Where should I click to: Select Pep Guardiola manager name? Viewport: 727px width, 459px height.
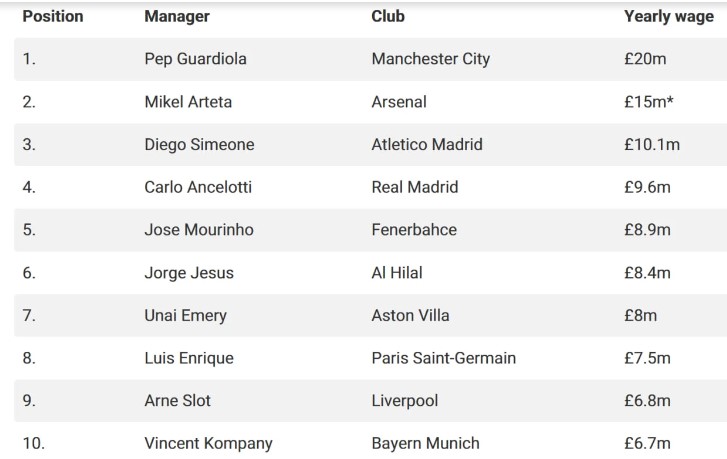[x=195, y=59]
